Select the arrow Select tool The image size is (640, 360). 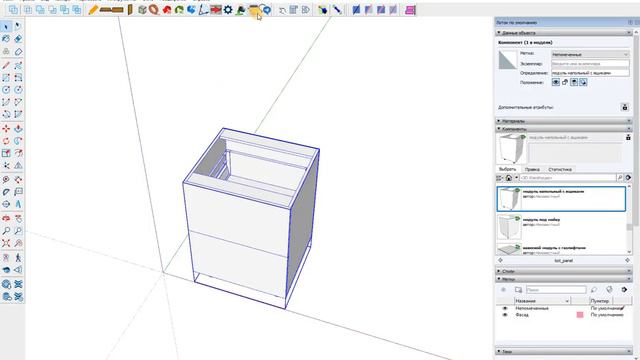click(x=6, y=27)
